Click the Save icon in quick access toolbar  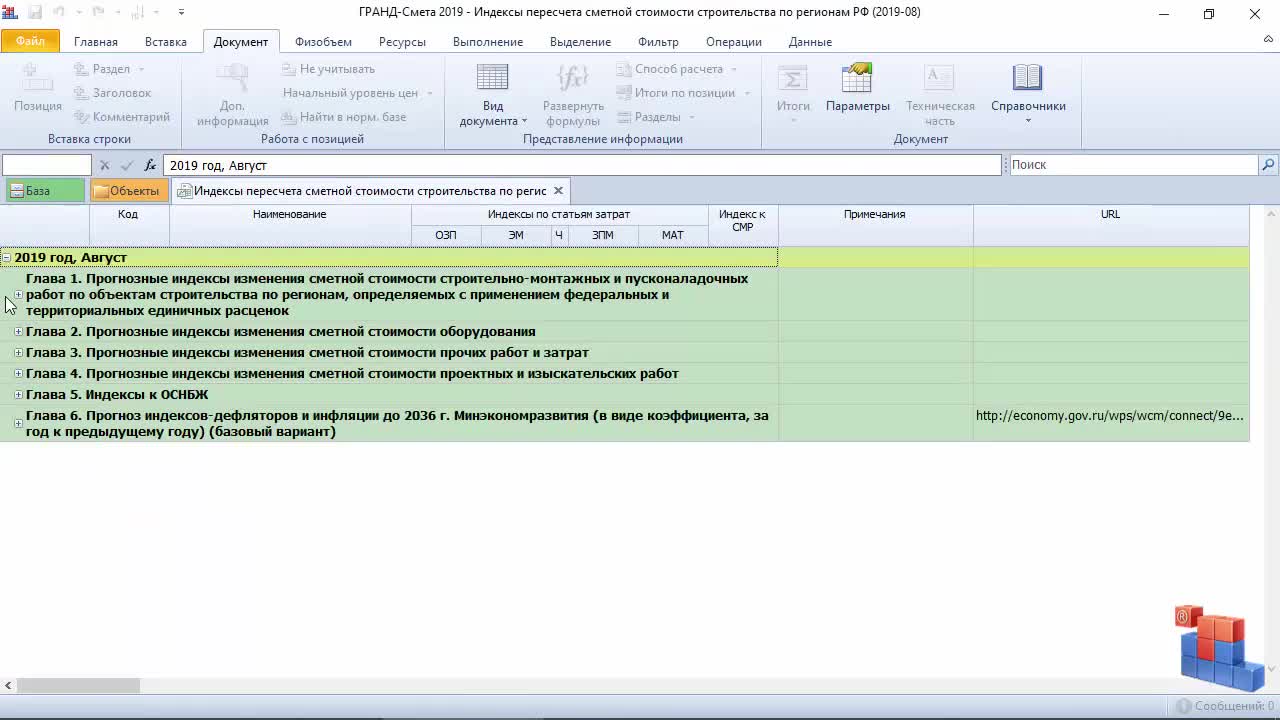click(x=35, y=13)
